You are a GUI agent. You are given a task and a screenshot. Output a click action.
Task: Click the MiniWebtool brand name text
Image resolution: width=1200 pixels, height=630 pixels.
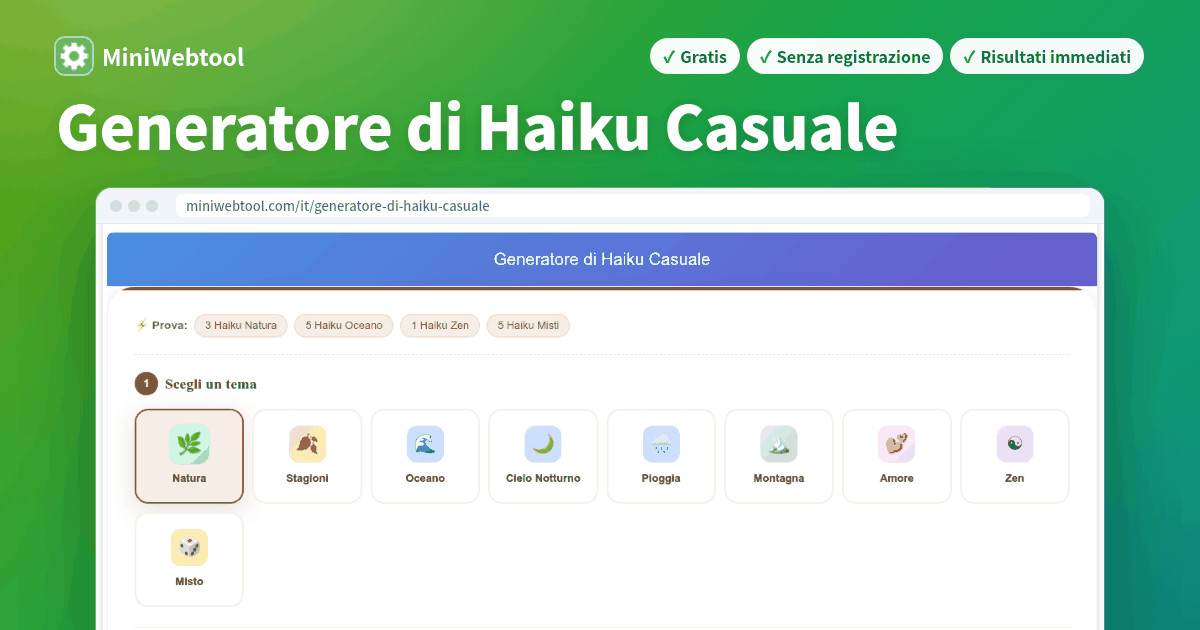point(173,58)
